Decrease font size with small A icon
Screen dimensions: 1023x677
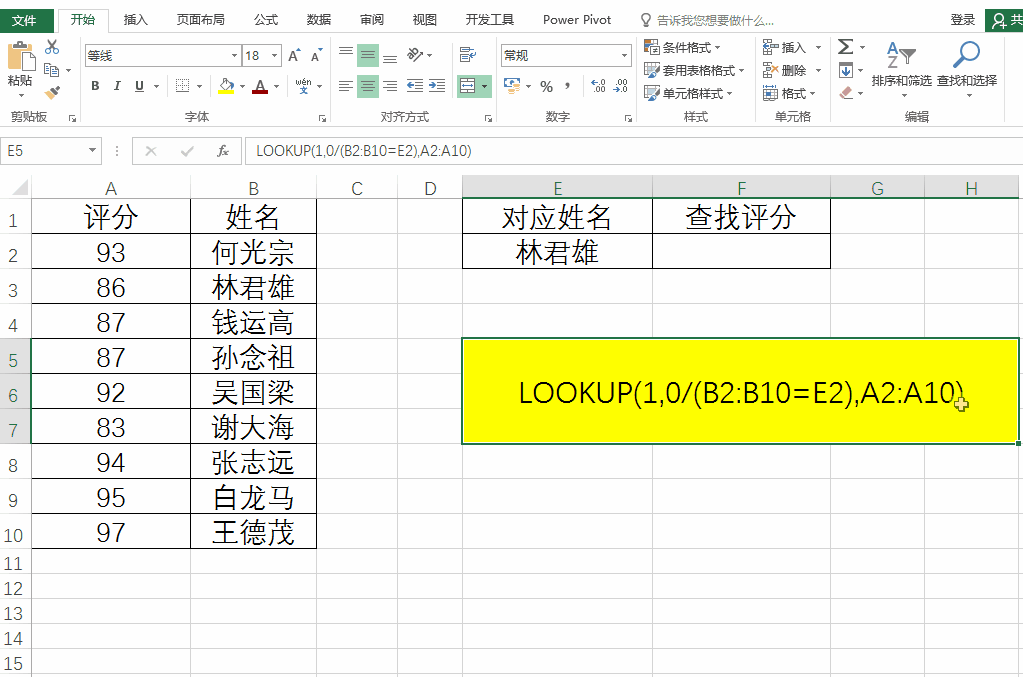coord(316,55)
